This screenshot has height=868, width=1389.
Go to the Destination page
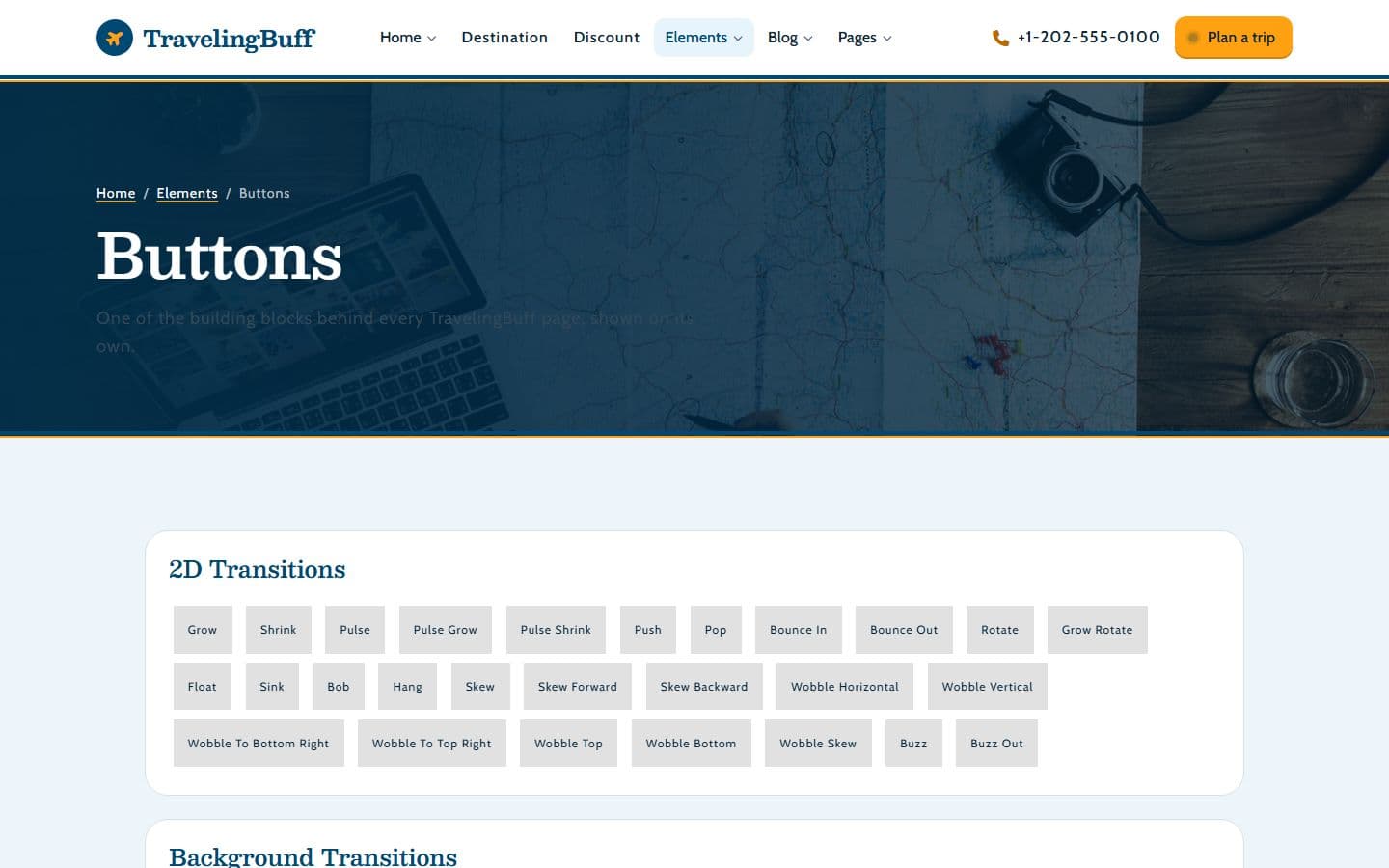coord(504,38)
